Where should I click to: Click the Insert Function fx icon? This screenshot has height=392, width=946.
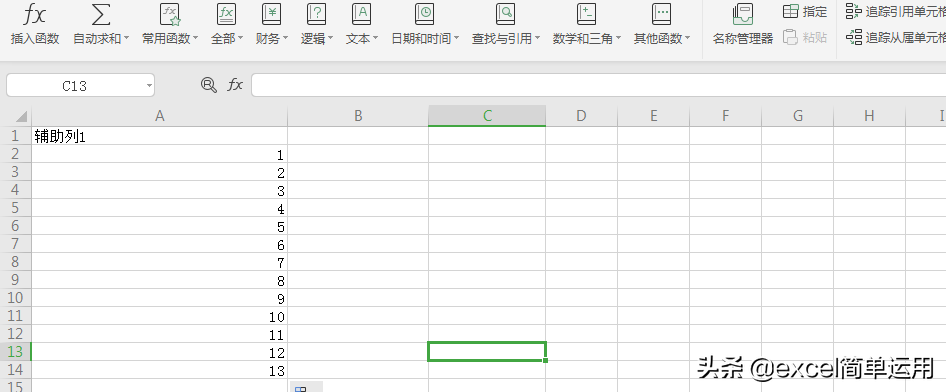click(x=35, y=14)
